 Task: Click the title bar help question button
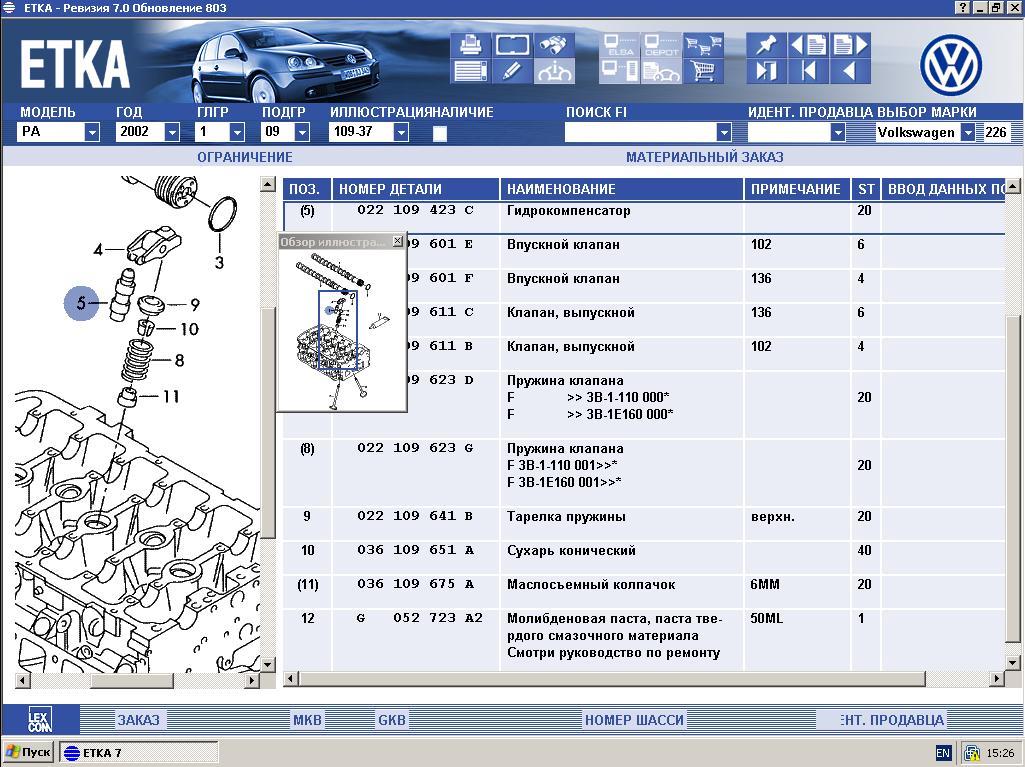(963, 8)
